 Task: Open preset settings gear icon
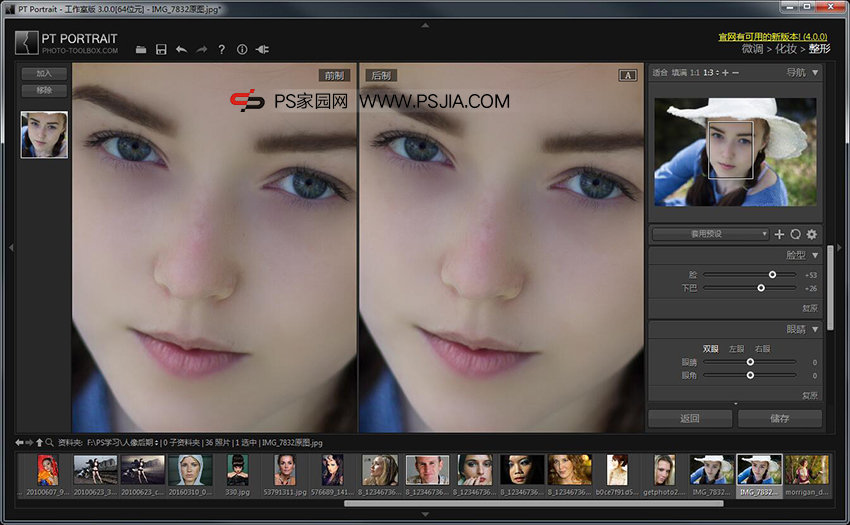[x=812, y=234]
